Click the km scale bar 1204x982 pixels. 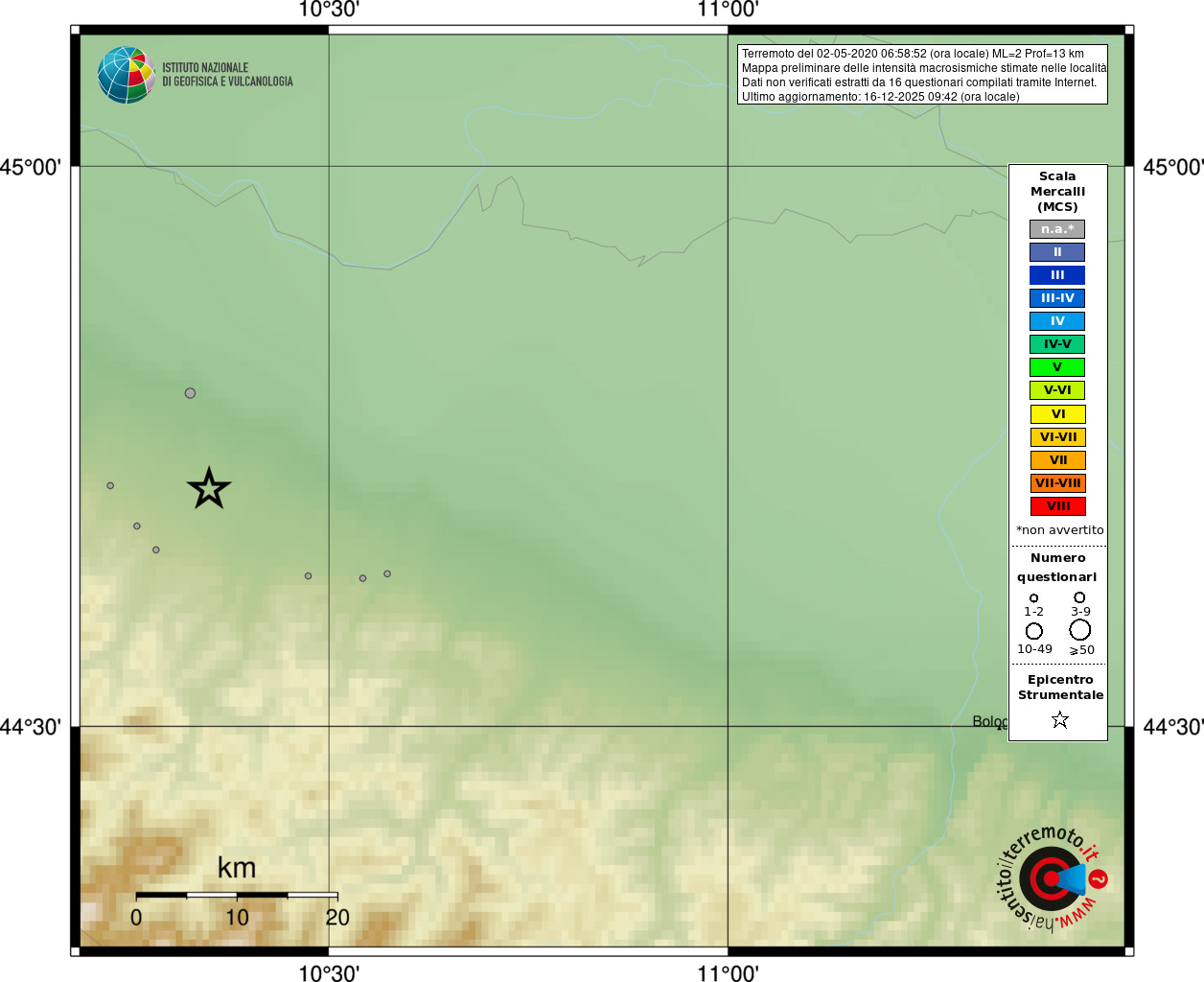[237, 895]
